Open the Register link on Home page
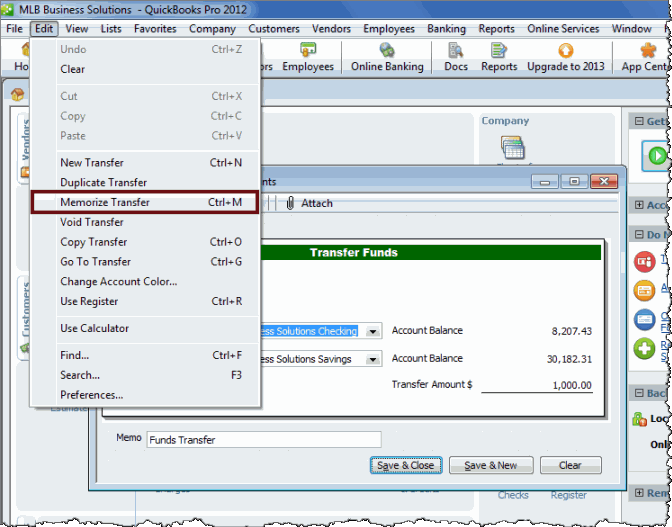672x527 pixels. (x=568, y=495)
